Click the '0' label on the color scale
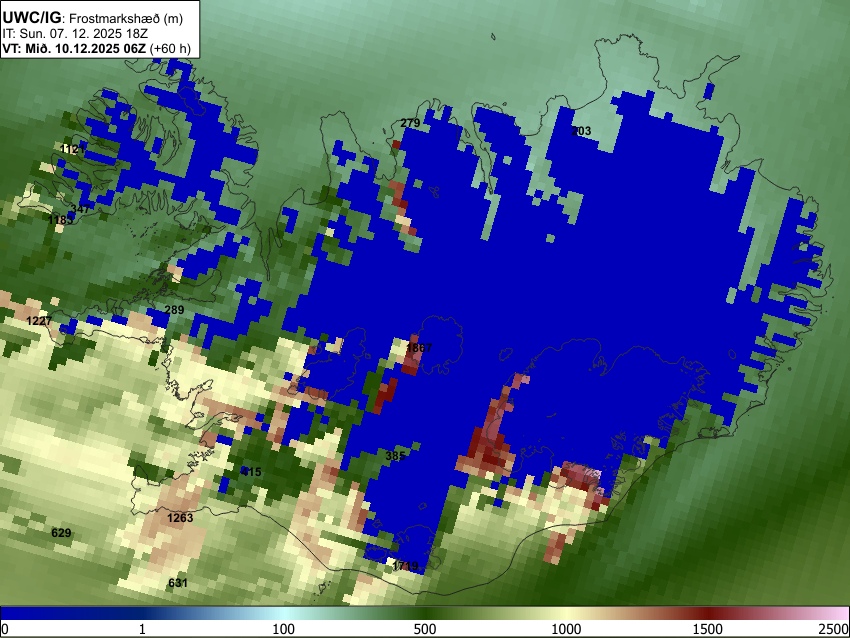Screen dimensions: 850x638 [5, 629]
